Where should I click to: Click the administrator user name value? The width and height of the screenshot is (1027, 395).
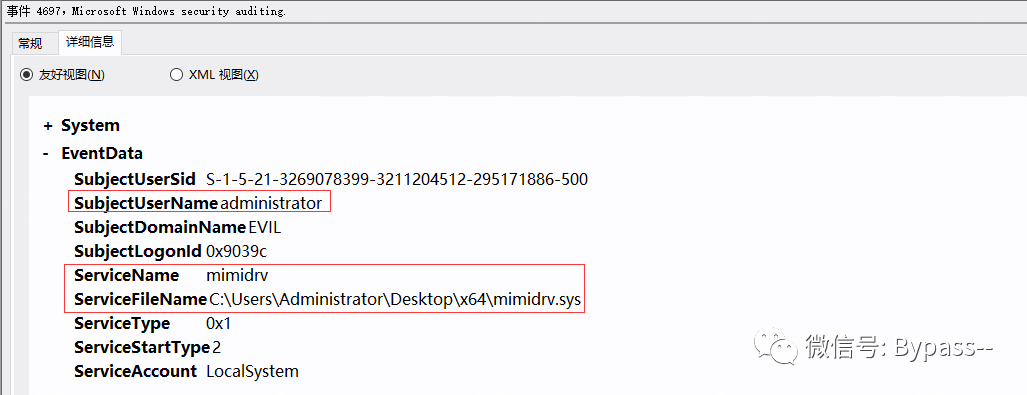[x=271, y=203]
